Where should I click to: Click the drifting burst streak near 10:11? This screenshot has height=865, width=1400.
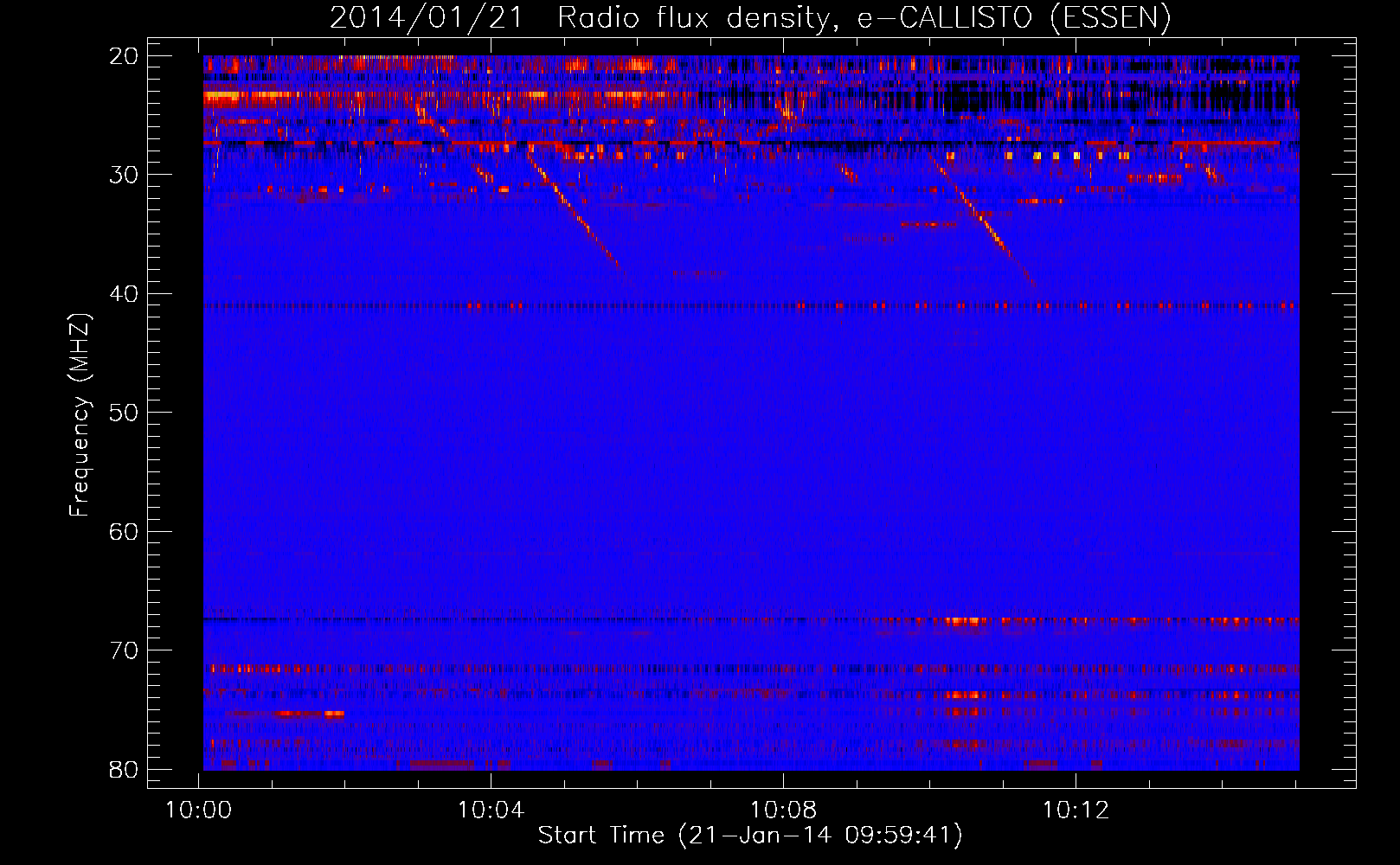pos(983,221)
